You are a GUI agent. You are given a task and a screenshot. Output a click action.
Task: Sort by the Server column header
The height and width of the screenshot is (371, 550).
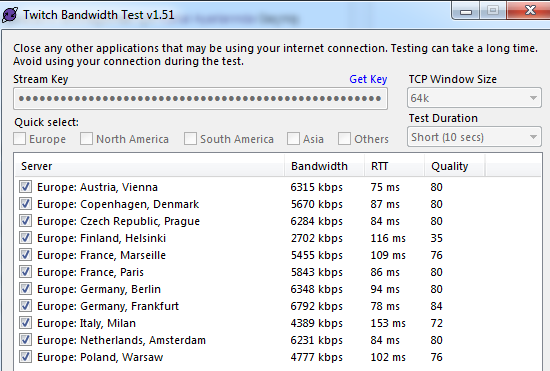(x=149, y=166)
